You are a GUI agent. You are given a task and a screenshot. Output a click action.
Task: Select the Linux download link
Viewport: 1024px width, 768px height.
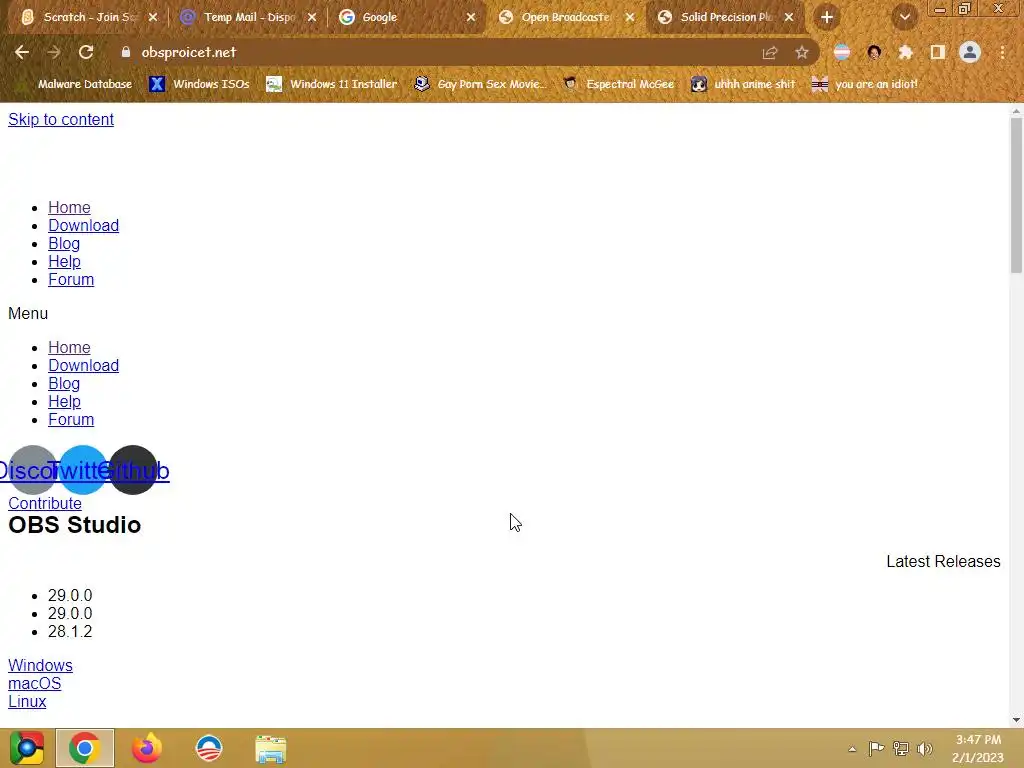tap(27, 701)
